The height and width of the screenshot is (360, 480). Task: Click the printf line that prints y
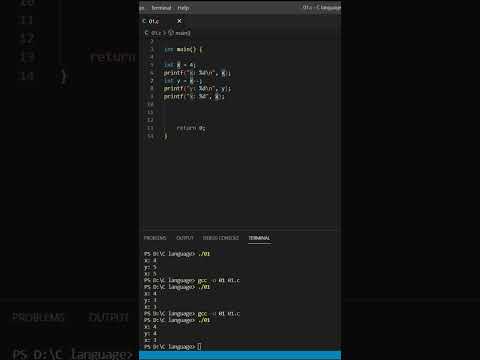pyautogui.click(x=197, y=89)
